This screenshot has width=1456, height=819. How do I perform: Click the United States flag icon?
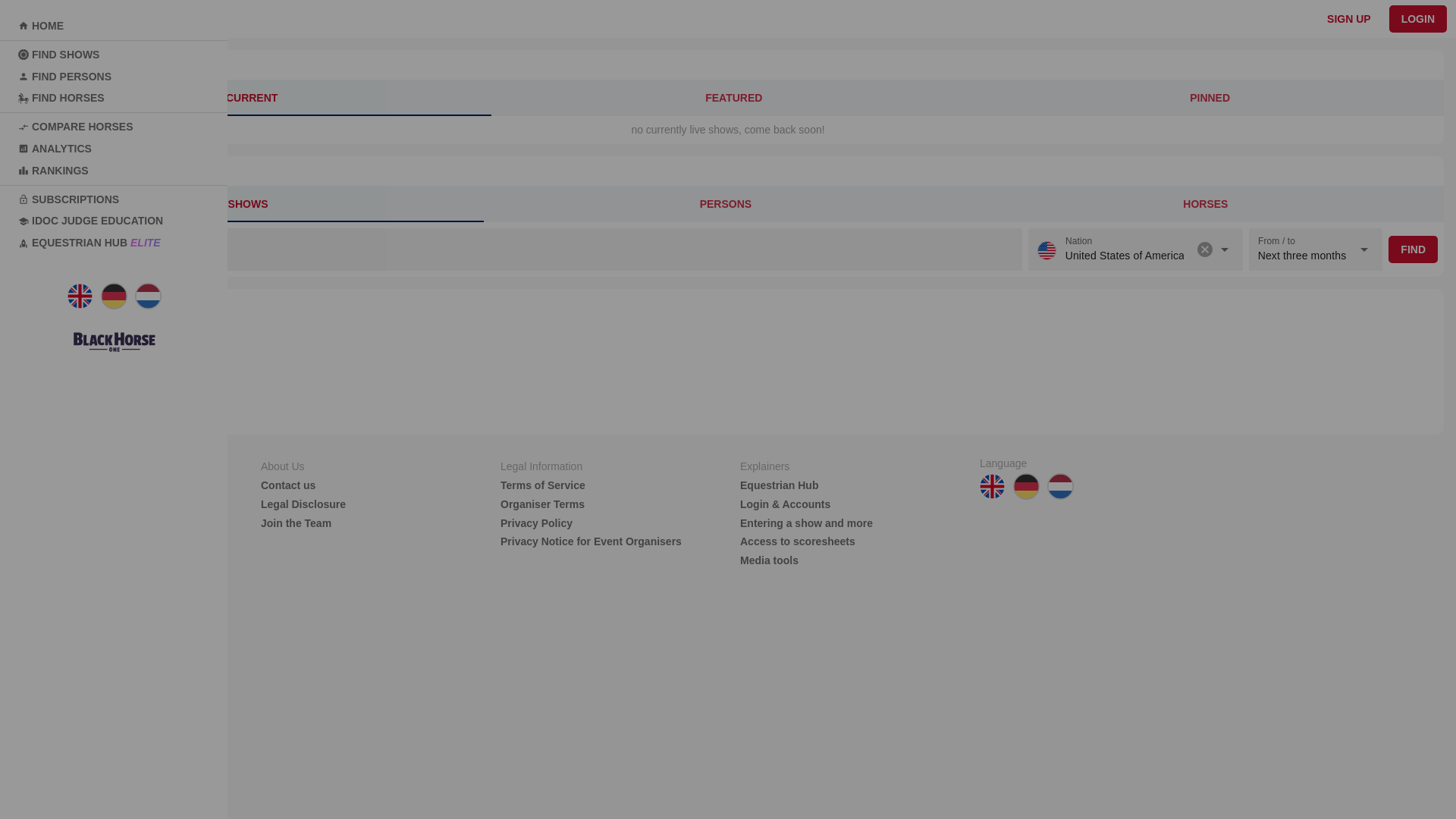coord(1046,250)
